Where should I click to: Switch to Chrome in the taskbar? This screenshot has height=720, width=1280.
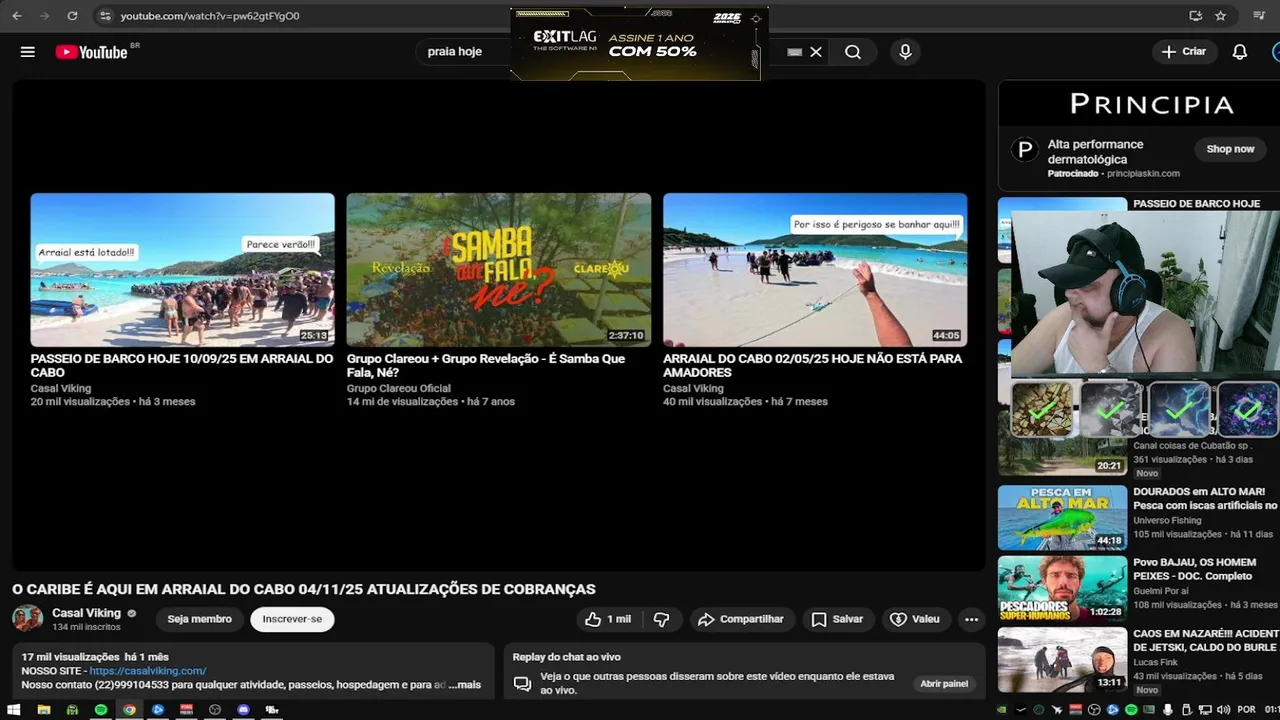[x=129, y=710]
